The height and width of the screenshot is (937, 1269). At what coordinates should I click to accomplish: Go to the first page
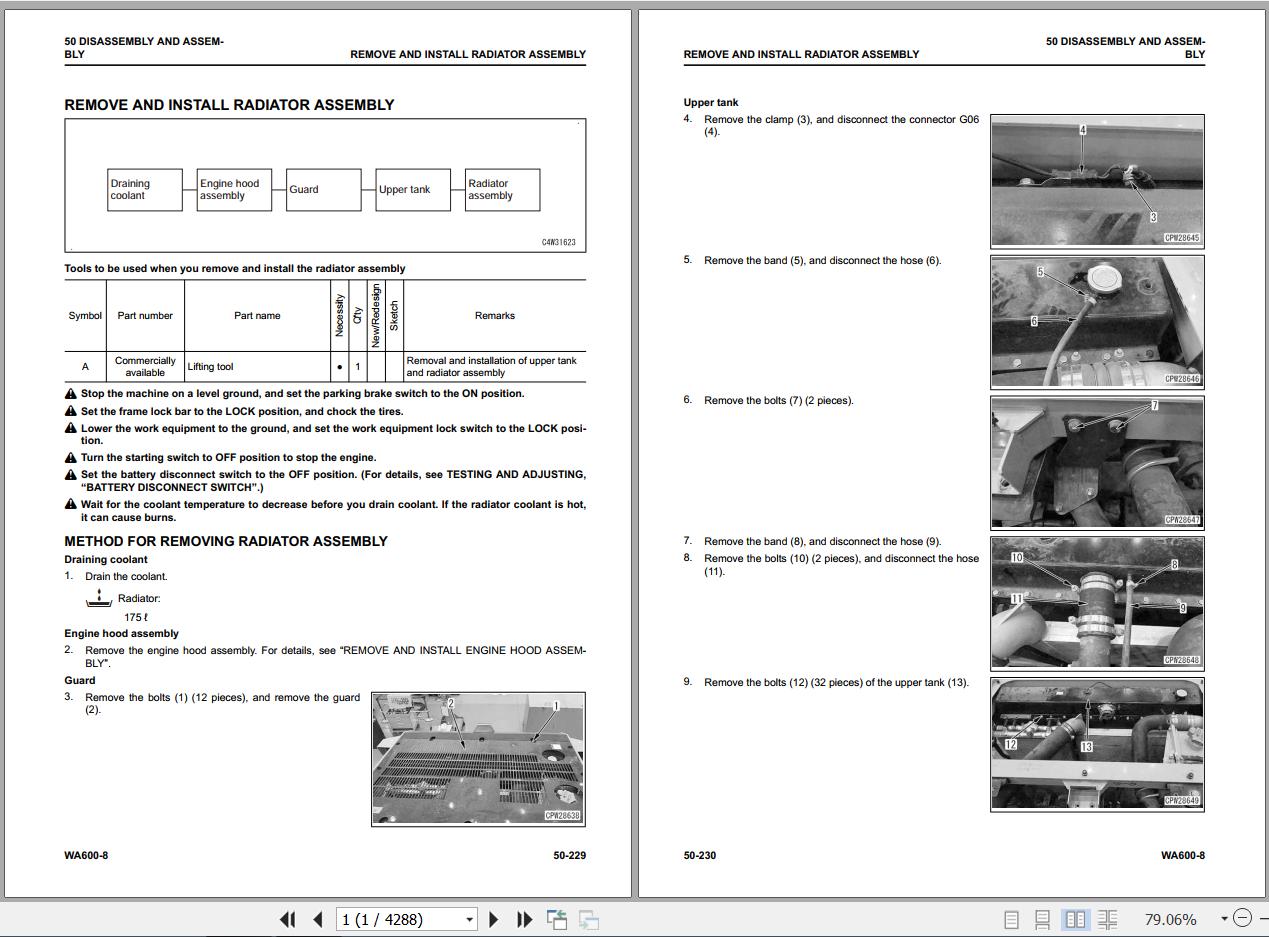point(287,919)
